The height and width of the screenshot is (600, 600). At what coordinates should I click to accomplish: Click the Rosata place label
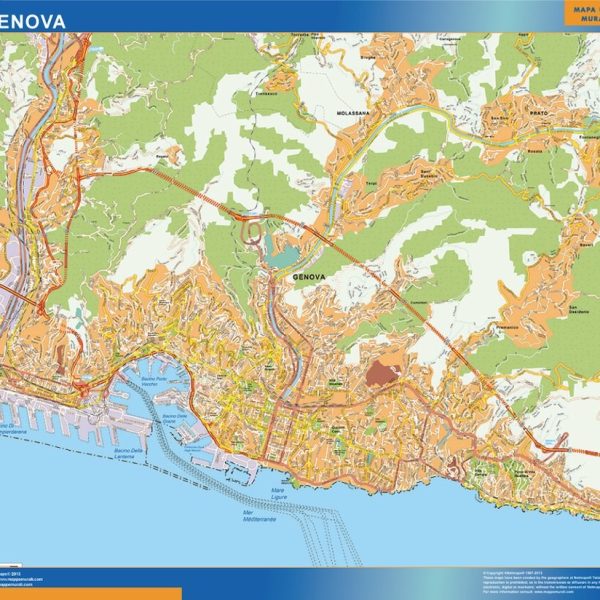pos(535,151)
